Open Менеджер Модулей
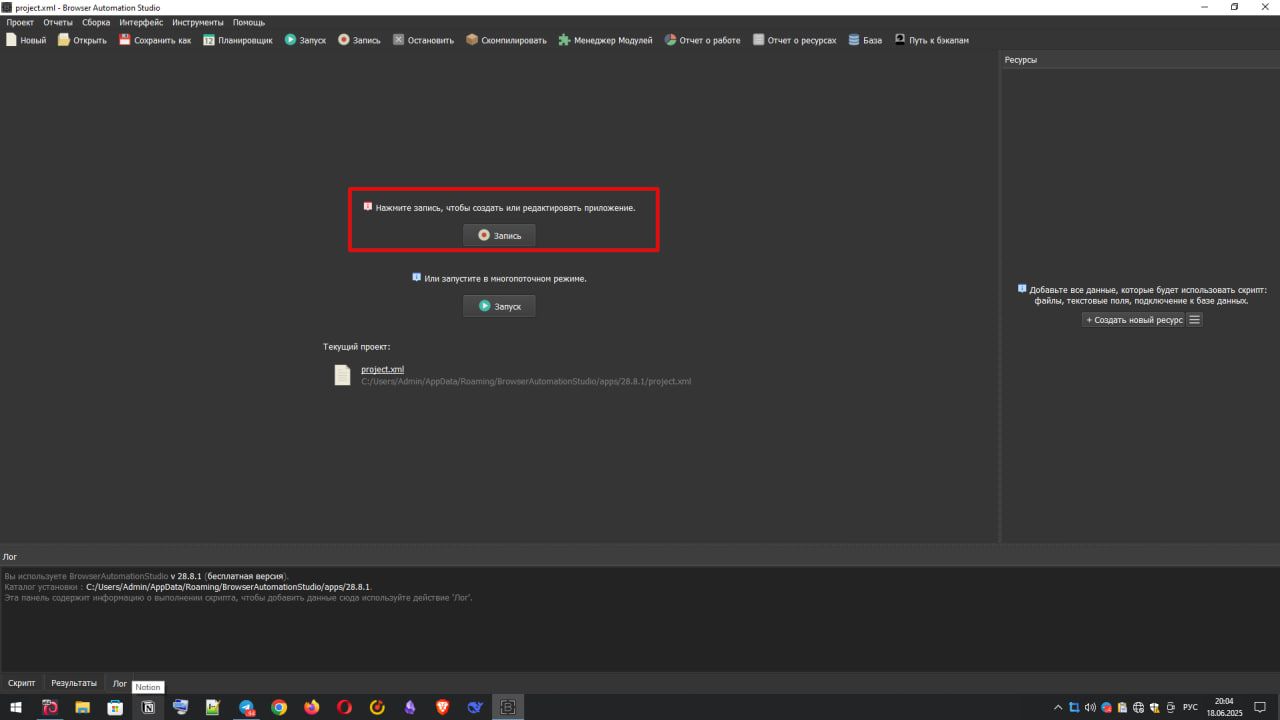The image size is (1280, 720). (x=605, y=40)
